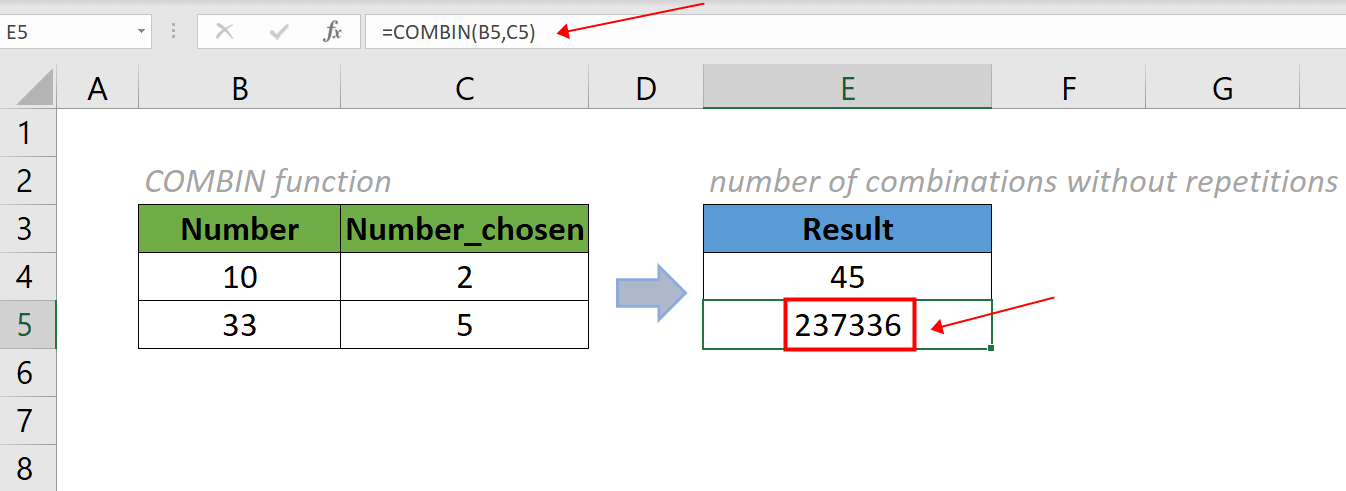Select column E header

[x=847, y=90]
